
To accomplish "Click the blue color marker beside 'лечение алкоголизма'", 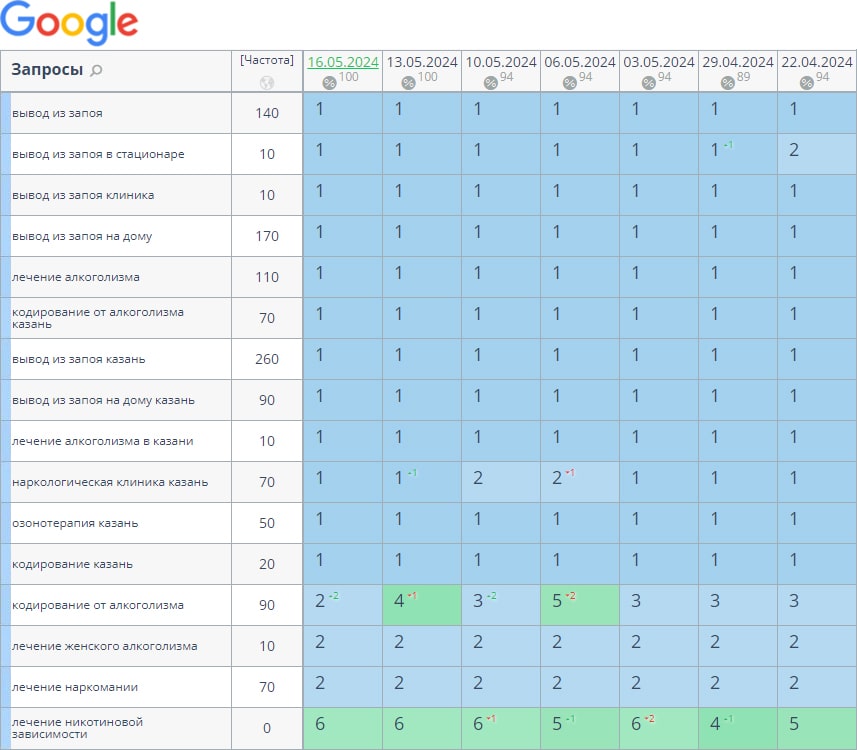I will [x=5, y=277].
